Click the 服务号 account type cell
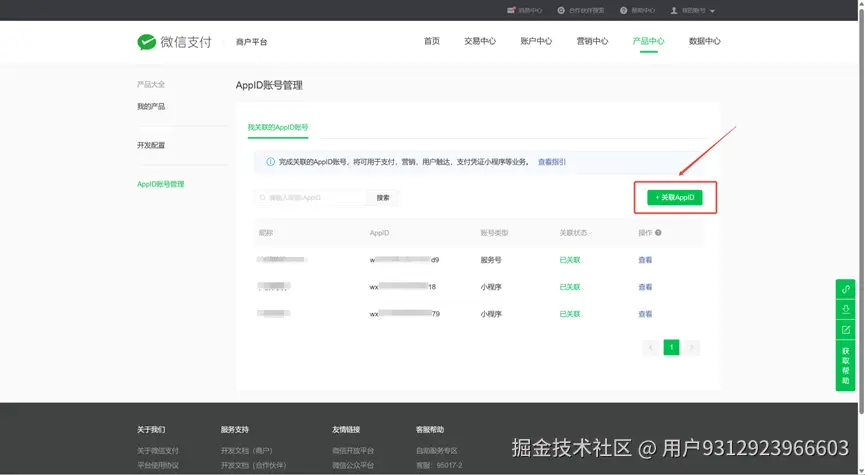 pyautogui.click(x=491, y=260)
